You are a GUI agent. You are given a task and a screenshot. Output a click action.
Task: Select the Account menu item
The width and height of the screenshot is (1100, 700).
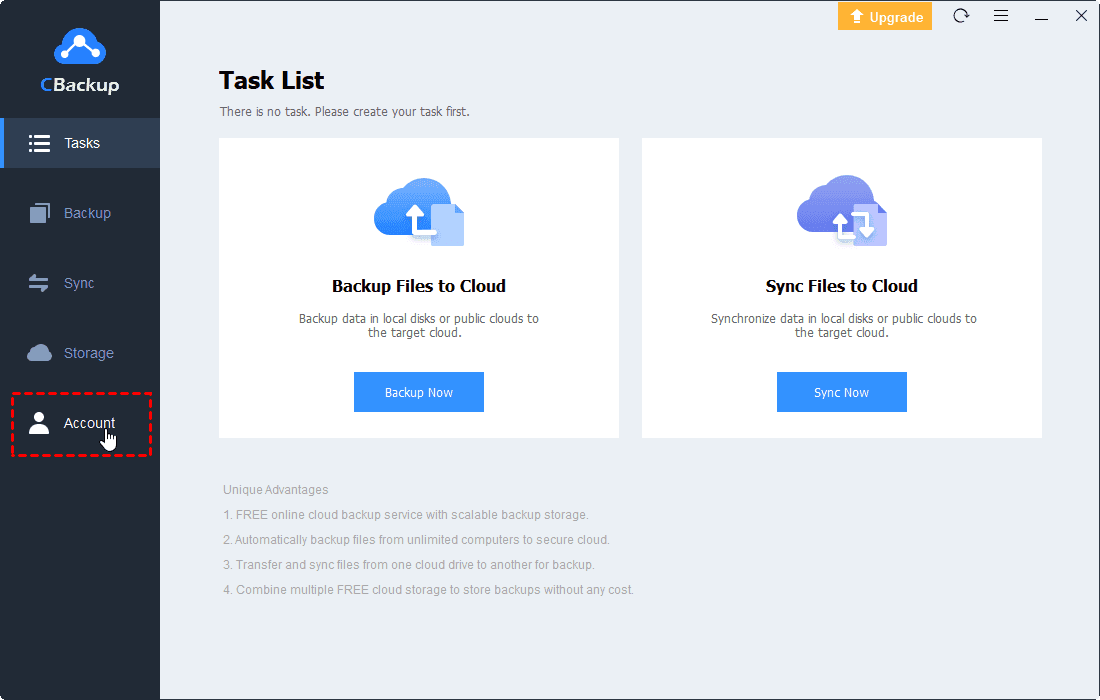tap(81, 424)
